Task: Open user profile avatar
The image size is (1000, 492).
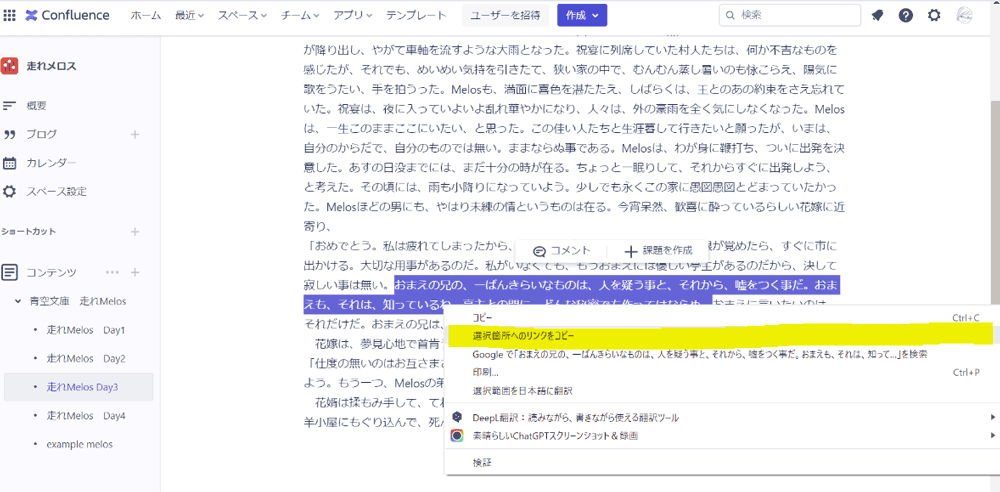Action: click(x=964, y=15)
